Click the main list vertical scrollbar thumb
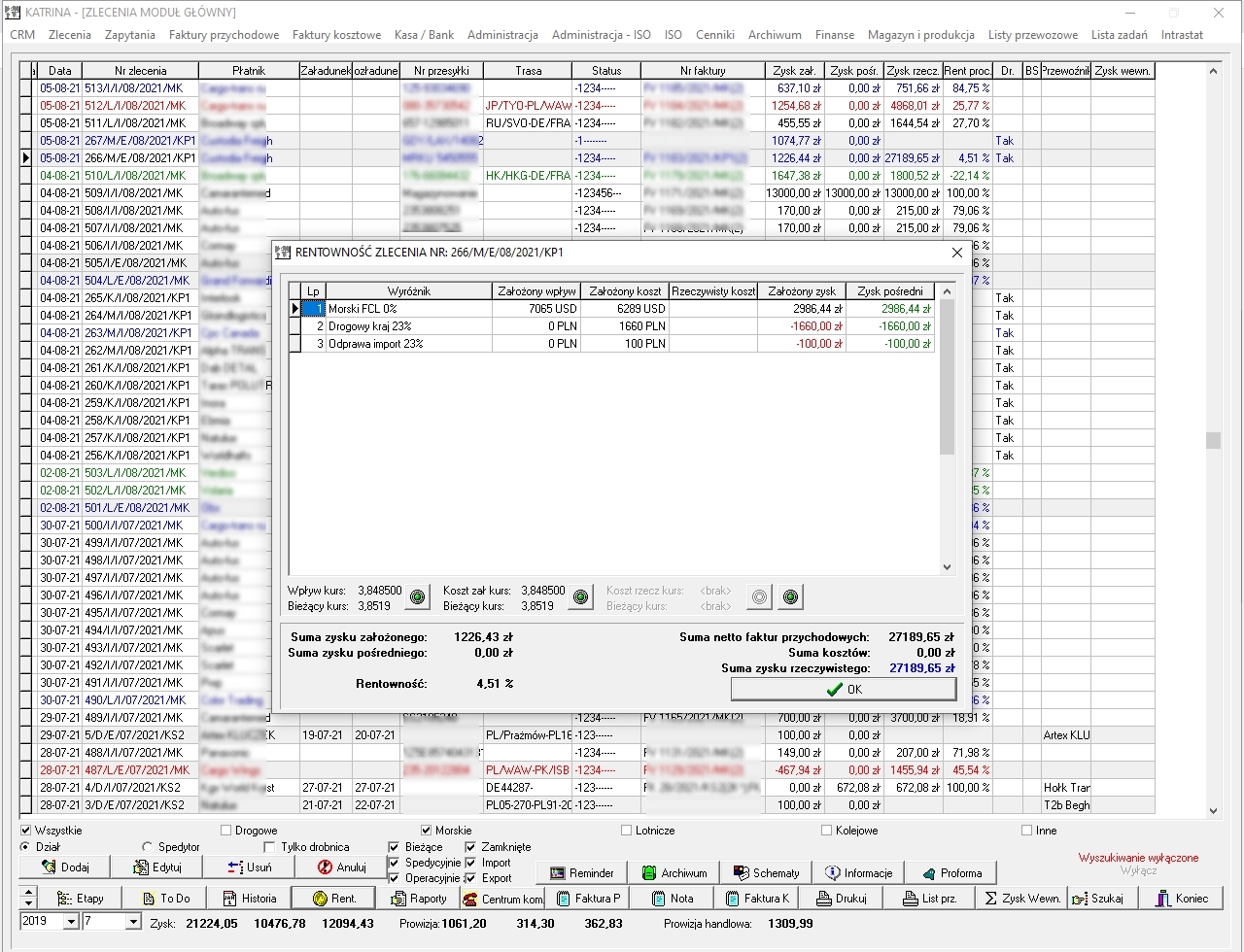The height and width of the screenshot is (952, 1244). 1213,440
